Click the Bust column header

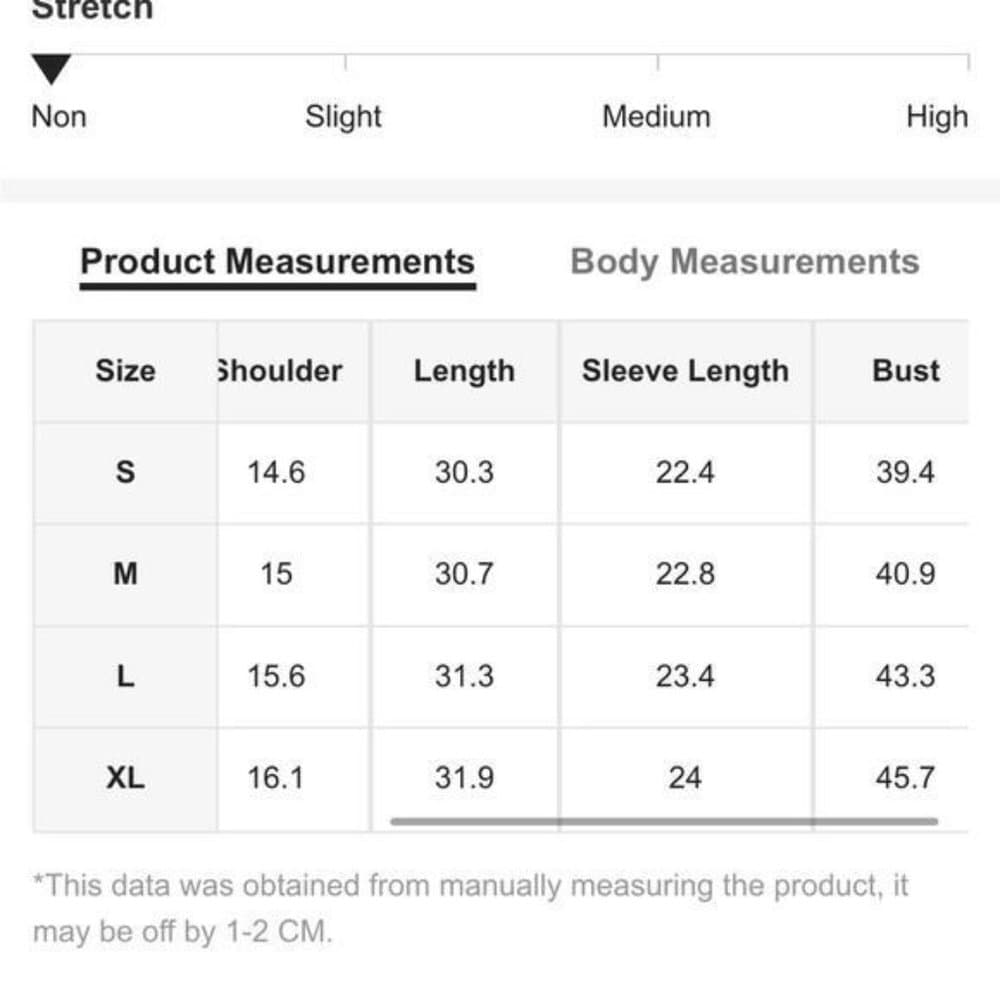point(906,371)
